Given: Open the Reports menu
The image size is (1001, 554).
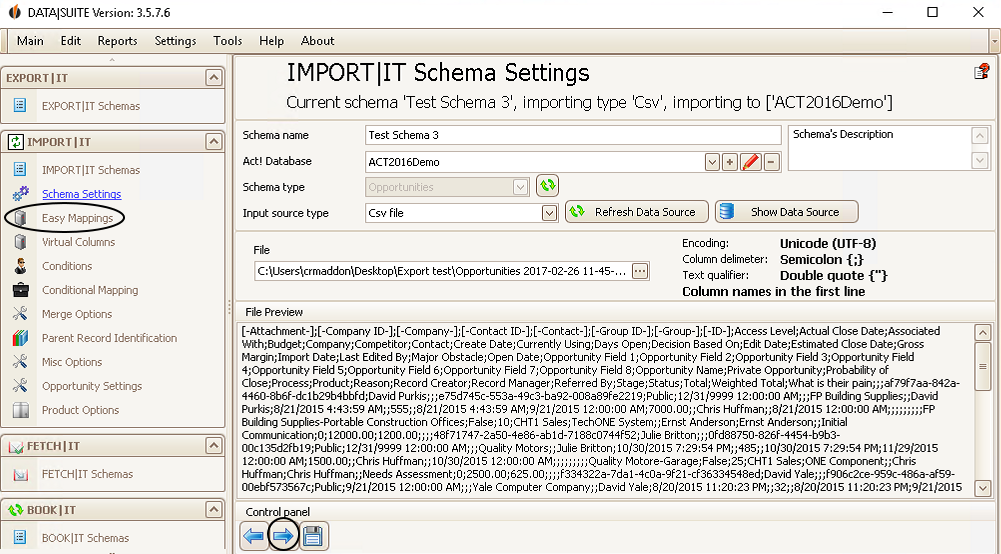Looking at the screenshot, I should (x=117, y=41).
